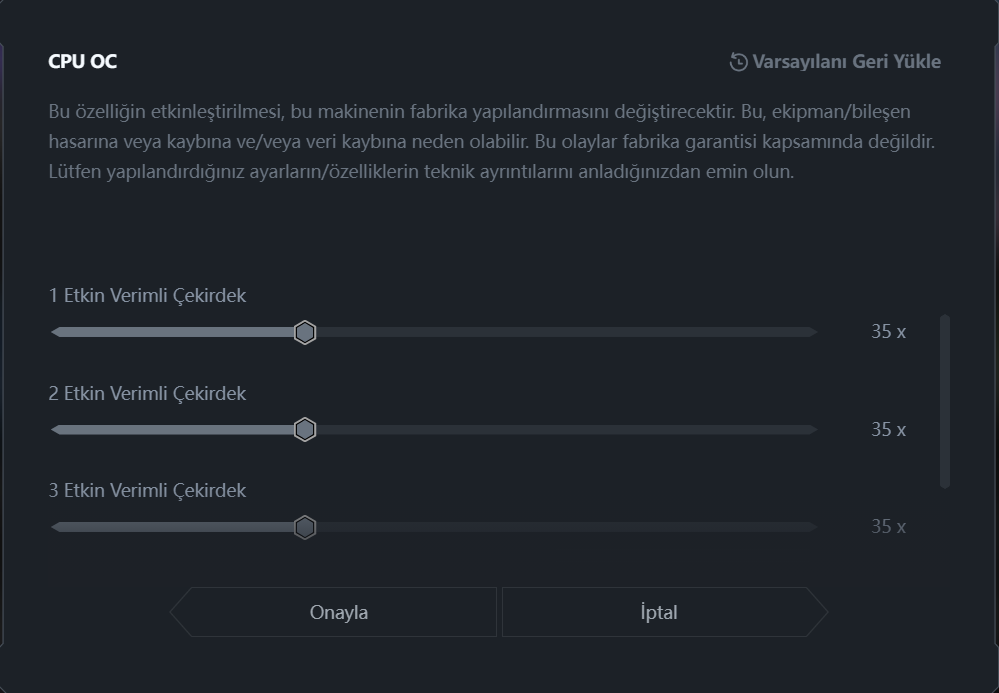The width and height of the screenshot is (999, 693).
Task: Click the left arrow tip of the first slider
Action: tap(55, 332)
